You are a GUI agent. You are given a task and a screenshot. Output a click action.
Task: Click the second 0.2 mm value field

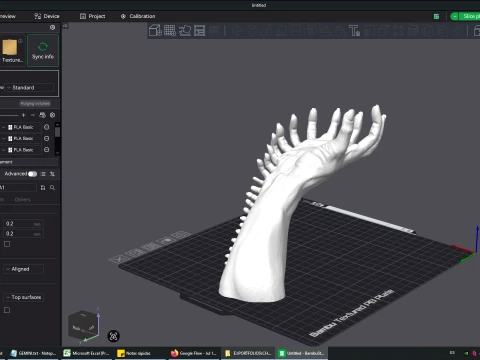tap(24, 234)
